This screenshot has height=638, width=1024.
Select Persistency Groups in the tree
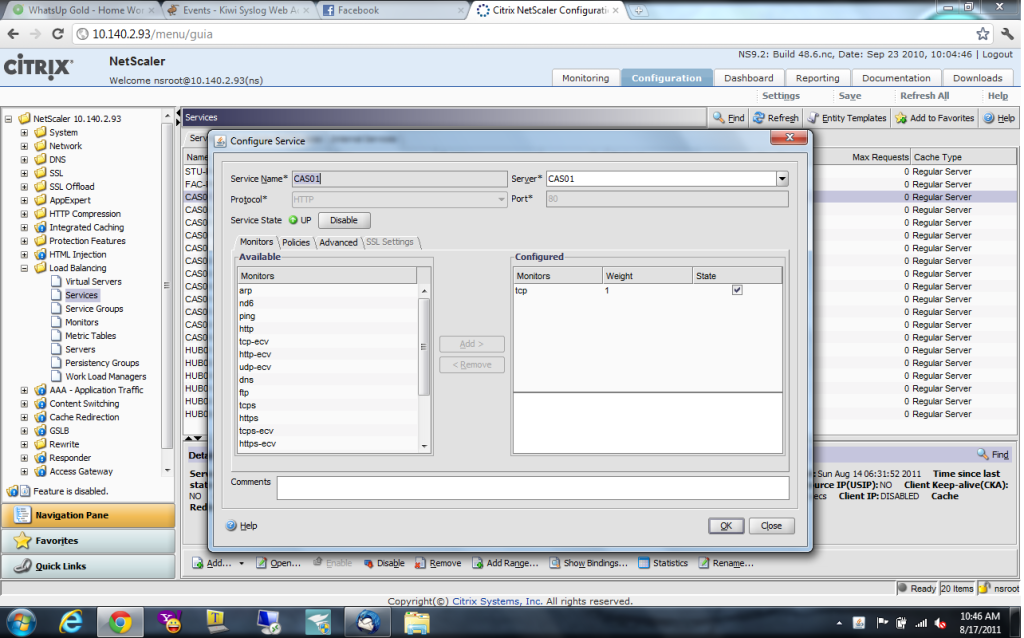coord(102,363)
